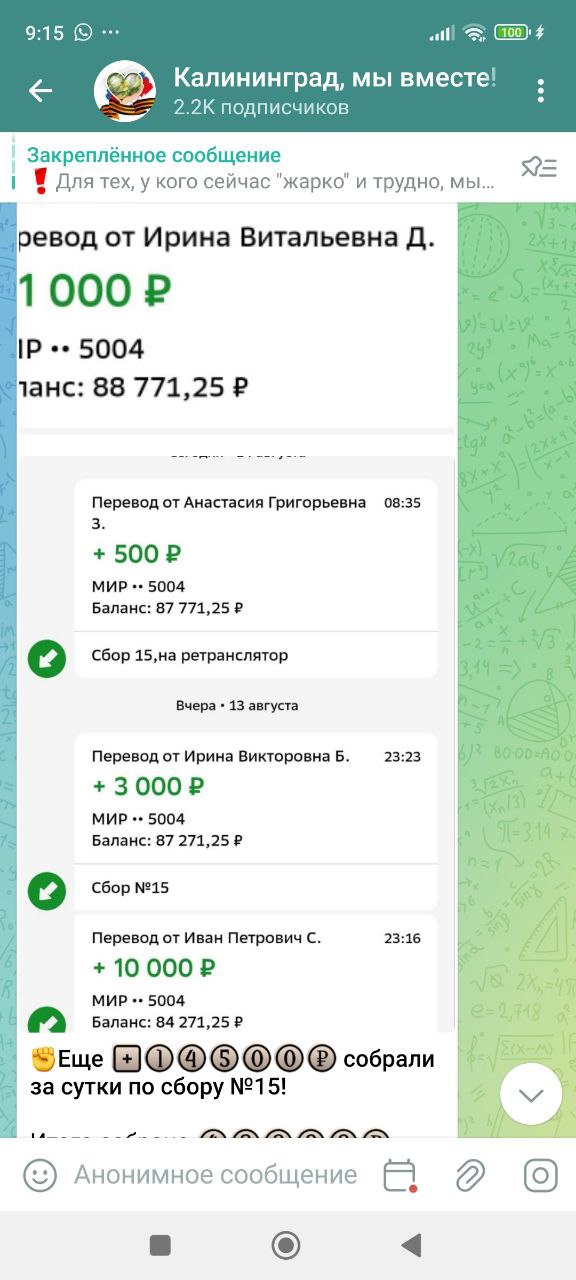Tap the back arrow in header

coord(40,91)
